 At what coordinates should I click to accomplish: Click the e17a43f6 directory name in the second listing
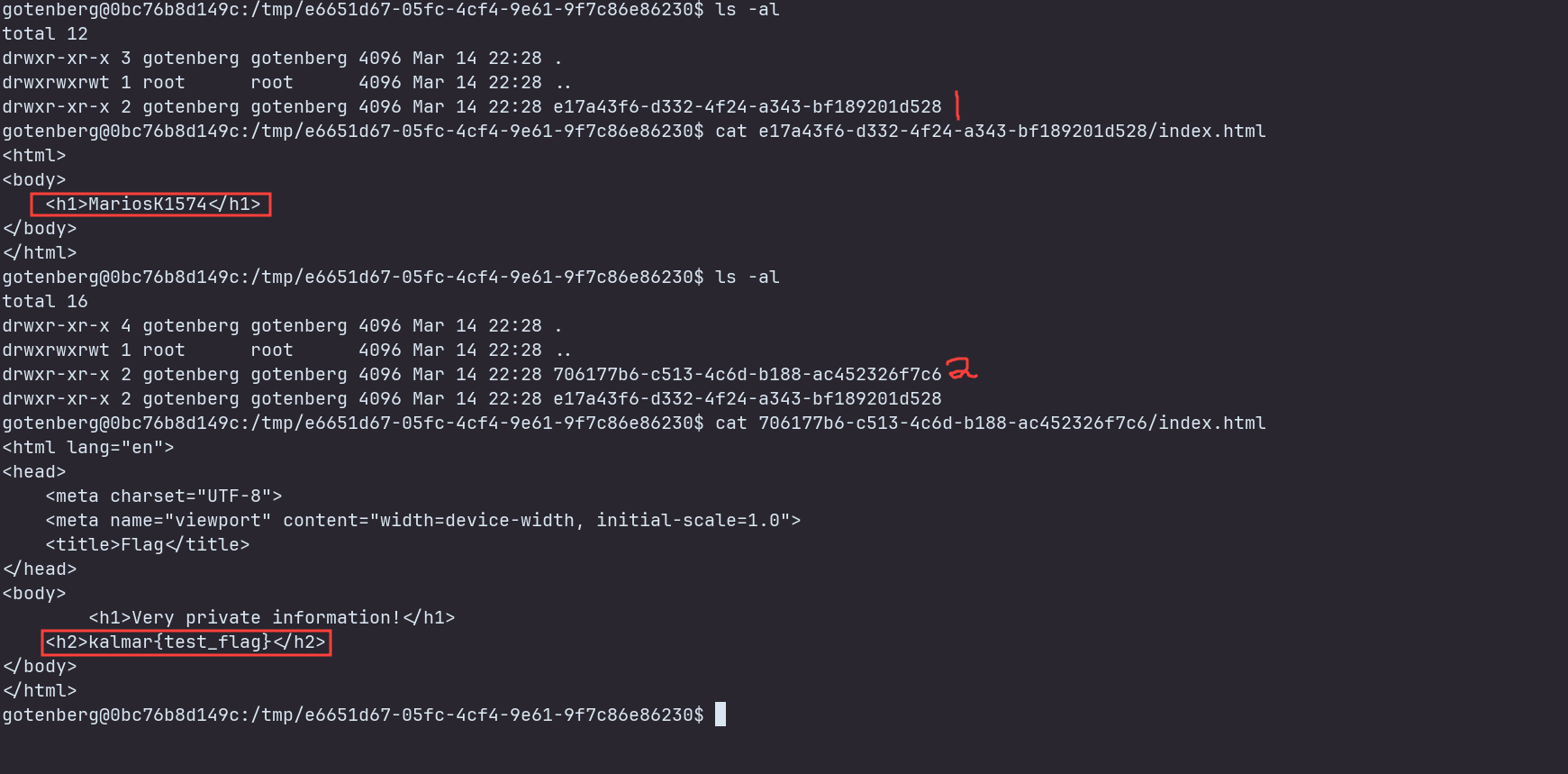click(747, 399)
